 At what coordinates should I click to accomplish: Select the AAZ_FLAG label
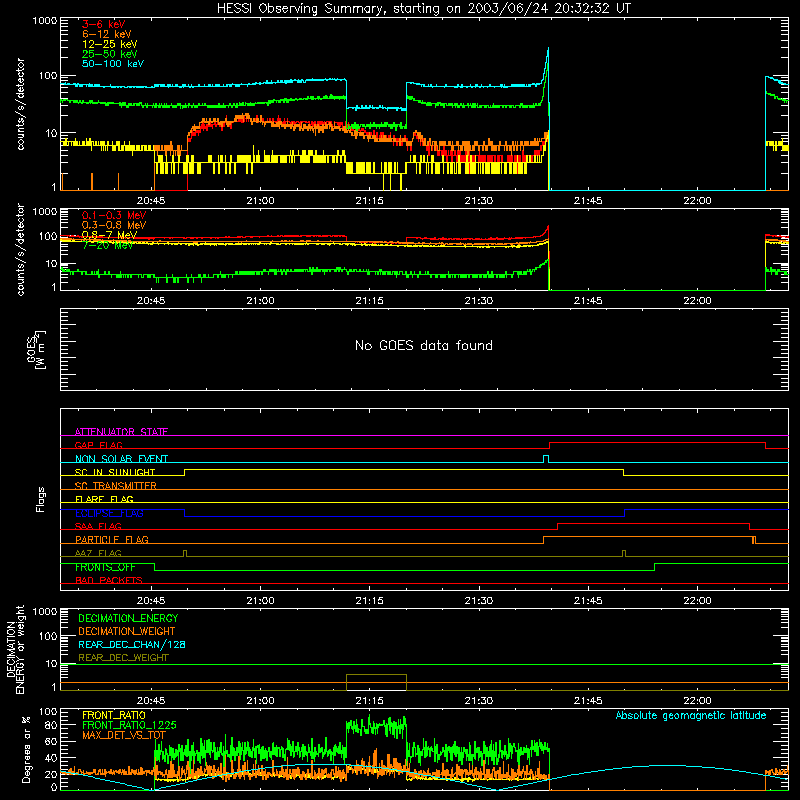98,553
